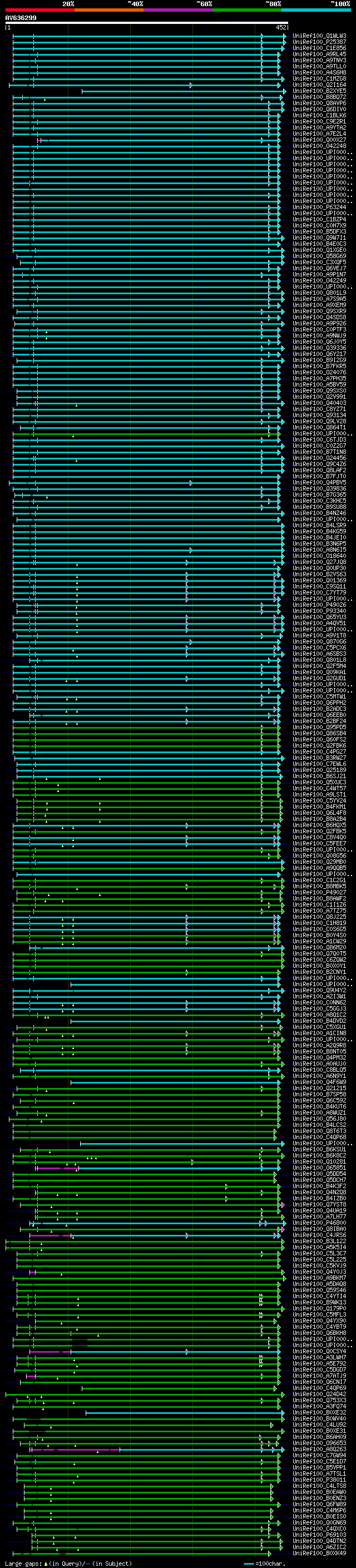Click the cyan UniRef100_B0XE32 alignment bar
The image size is (356, 1568).
point(182,1413)
